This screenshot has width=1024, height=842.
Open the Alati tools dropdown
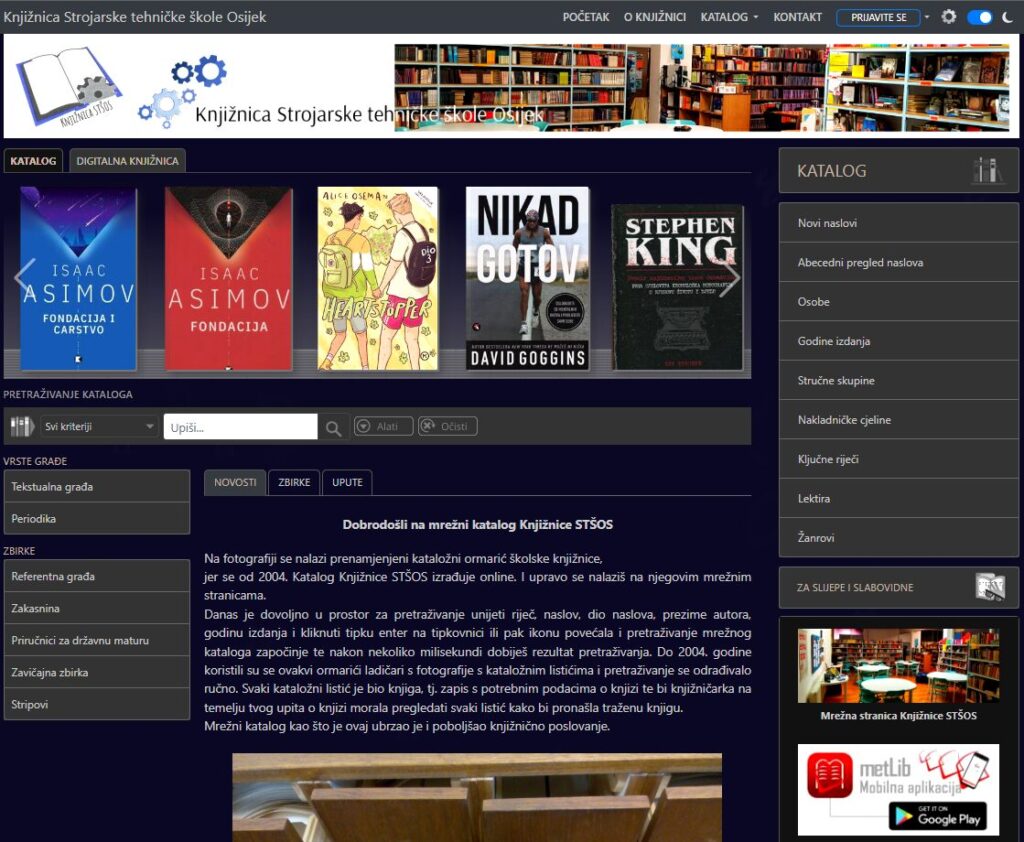(382, 427)
